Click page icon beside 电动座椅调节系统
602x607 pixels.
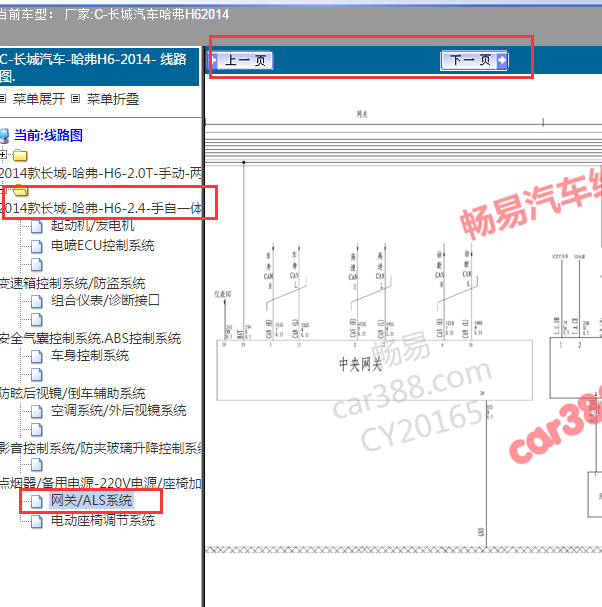coord(37,521)
